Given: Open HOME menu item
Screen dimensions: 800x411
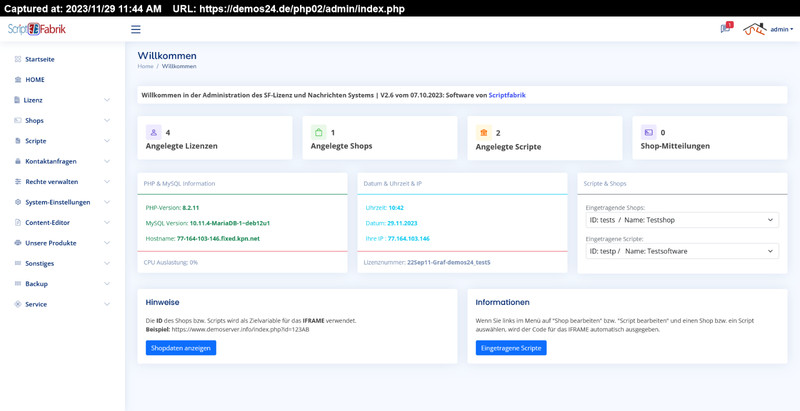Looking at the screenshot, I should (35, 80).
